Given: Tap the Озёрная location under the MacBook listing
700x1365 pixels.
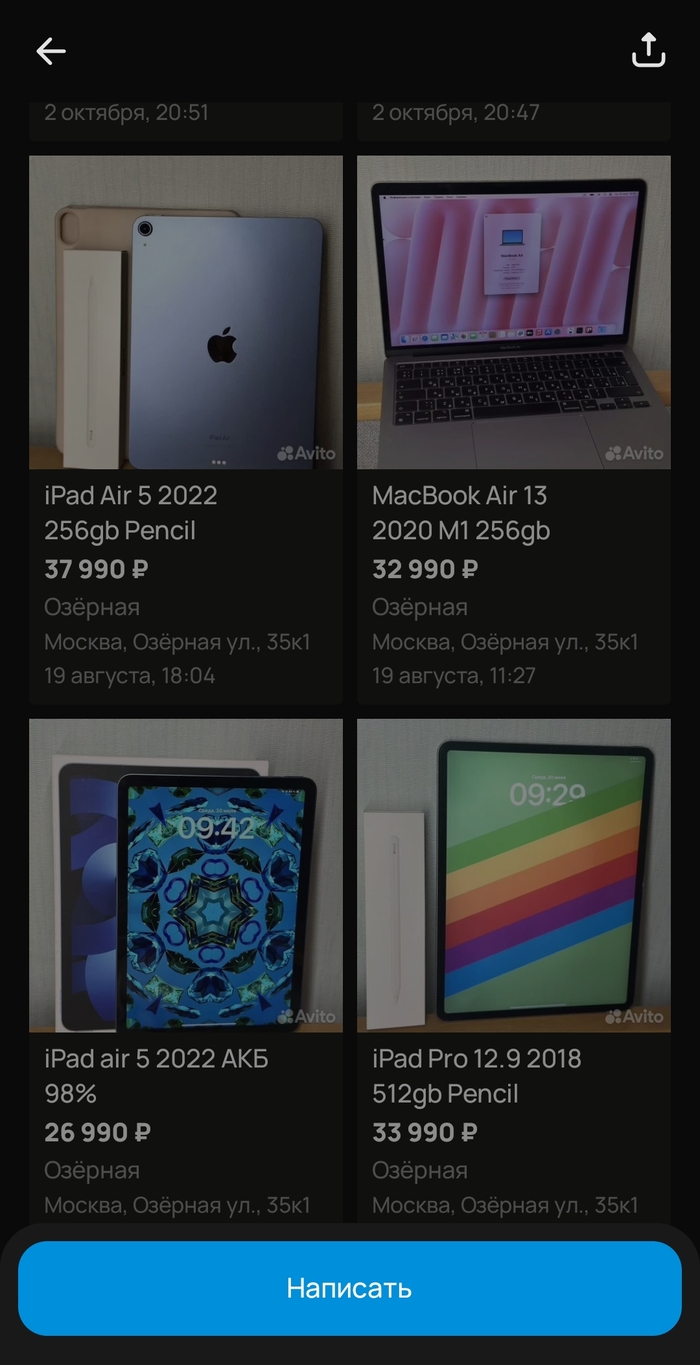Looking at the screenshot, I should [420, 607].
